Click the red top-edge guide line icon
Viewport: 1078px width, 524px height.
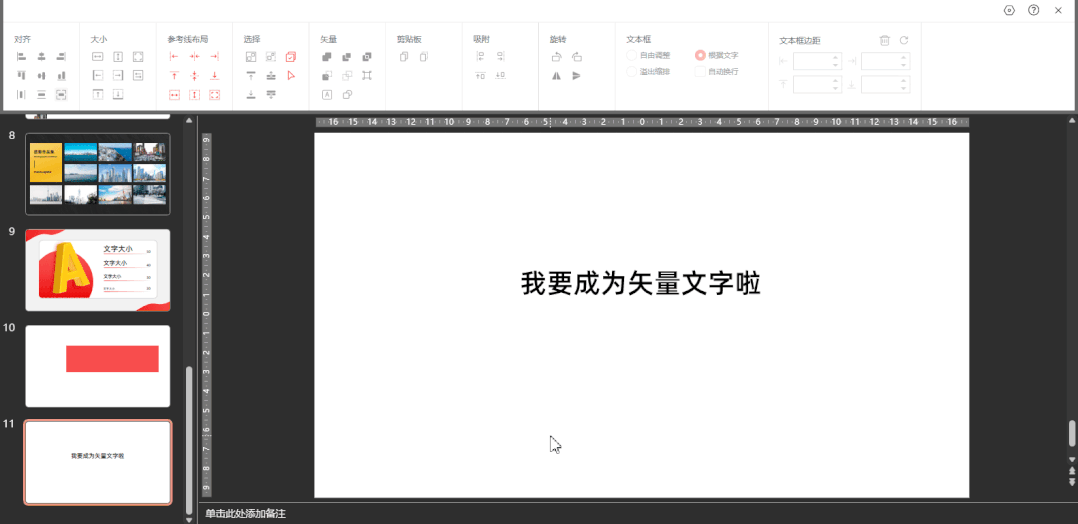(174, 75)
